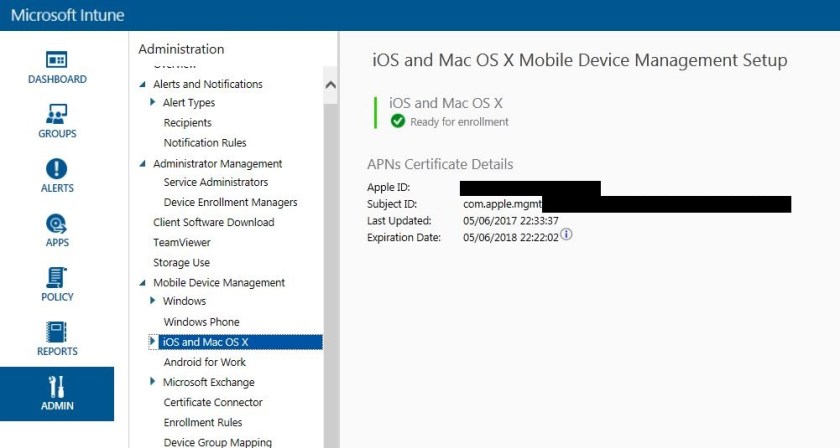
Task: Open Storage Use
Action: [x=181, y=263]
